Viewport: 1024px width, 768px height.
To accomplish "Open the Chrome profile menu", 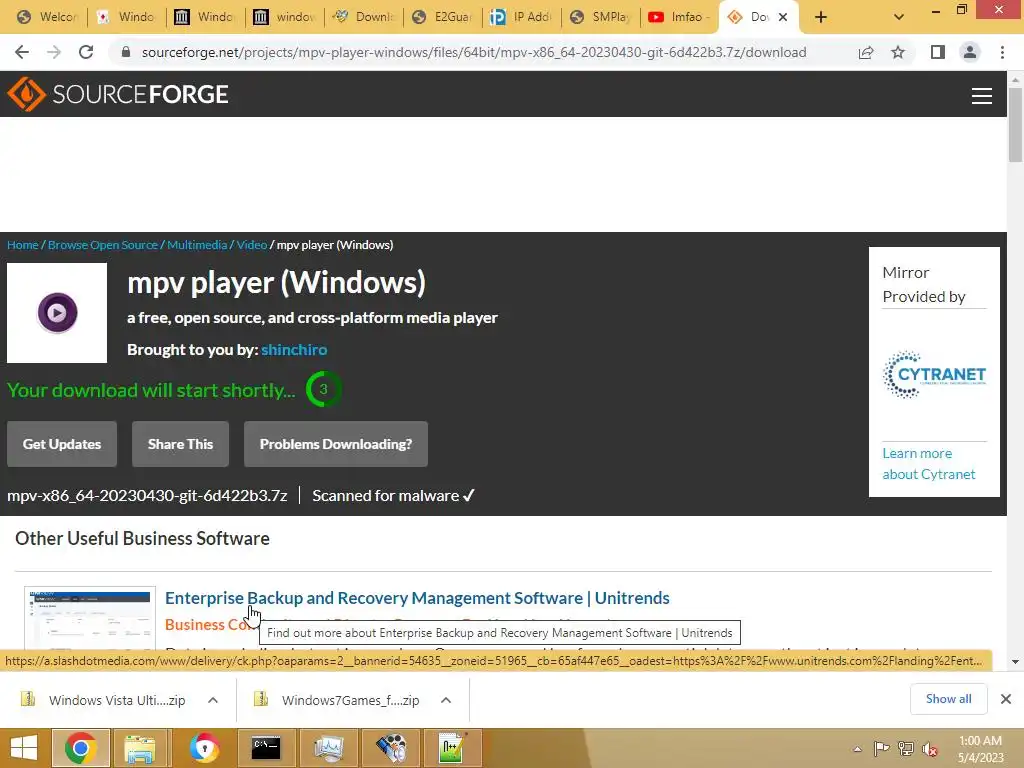I will [x=970, y=52].
